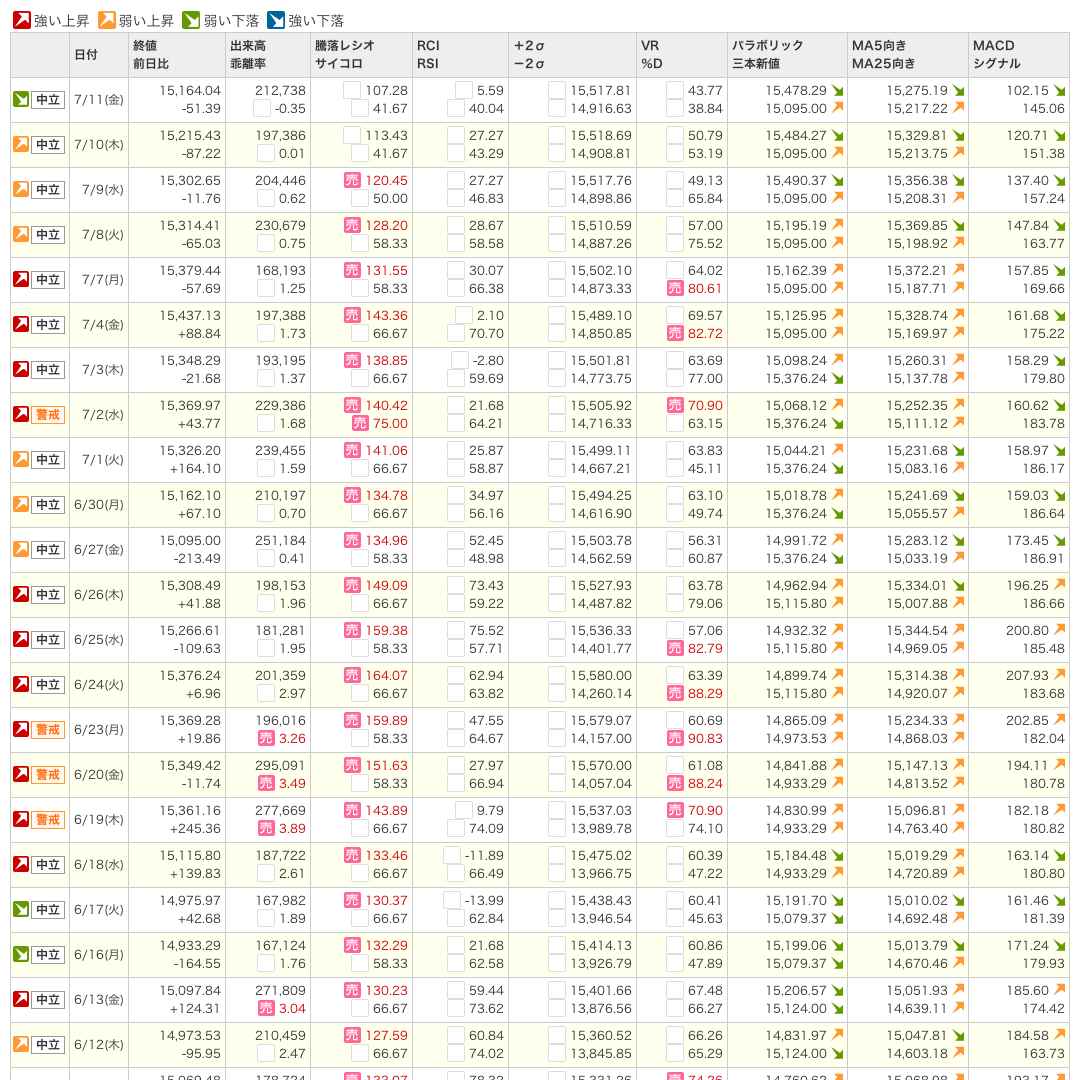
Task: Click the empty signal box beside RCI 5.59
Action: 464,90
